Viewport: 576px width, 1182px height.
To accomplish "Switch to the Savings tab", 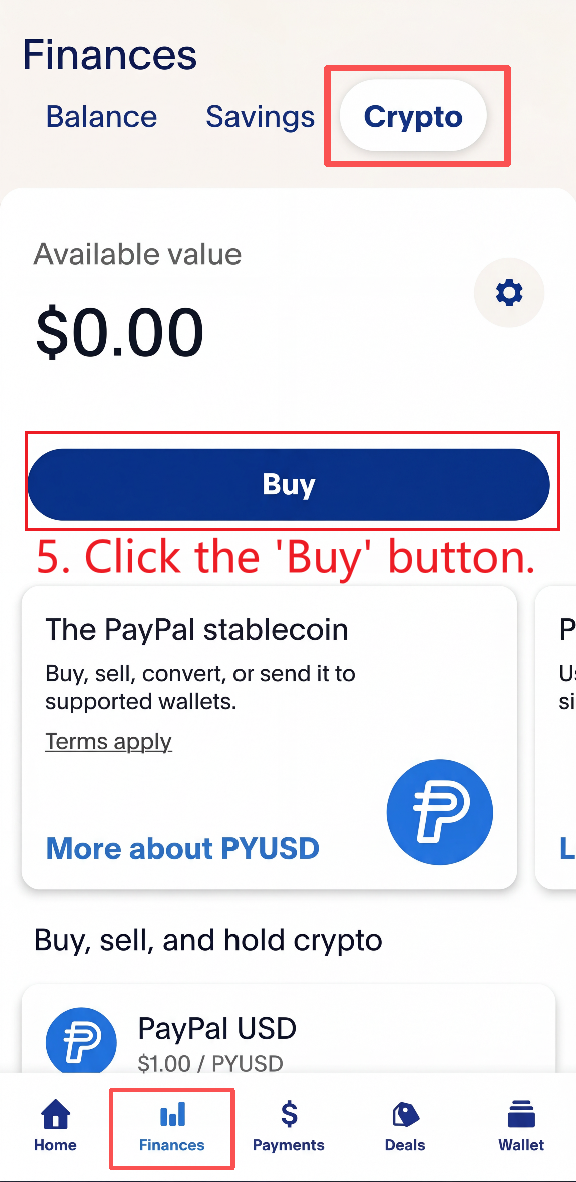I will (260, 117).
